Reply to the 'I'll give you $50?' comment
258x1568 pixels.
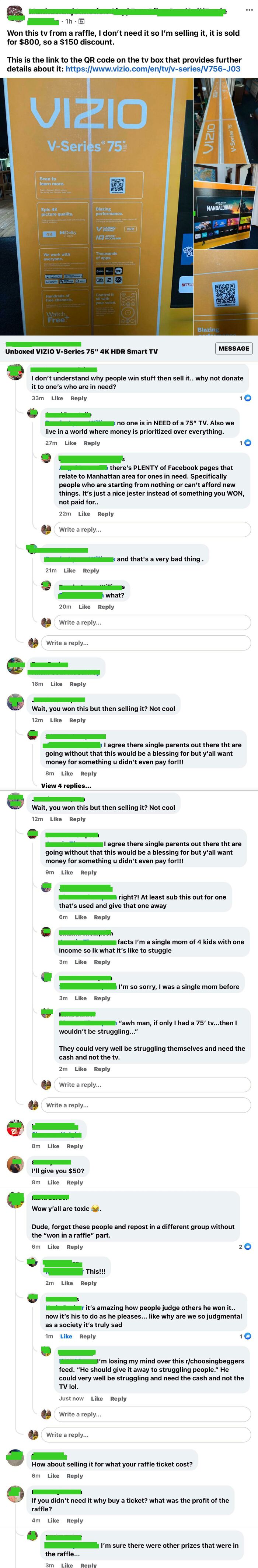pyautogui.click(x=74, y=1182)
